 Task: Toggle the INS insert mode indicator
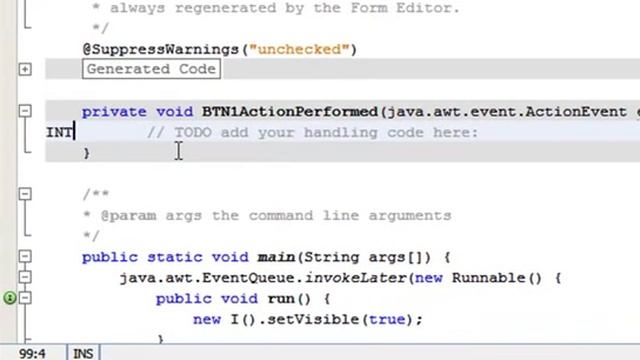83,353
